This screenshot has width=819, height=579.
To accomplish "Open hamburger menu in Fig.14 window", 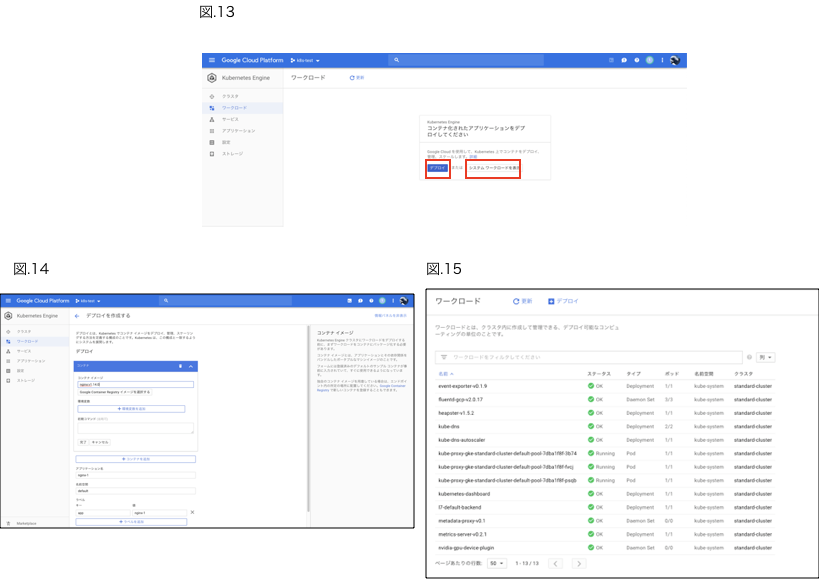I will coord(8,301).
